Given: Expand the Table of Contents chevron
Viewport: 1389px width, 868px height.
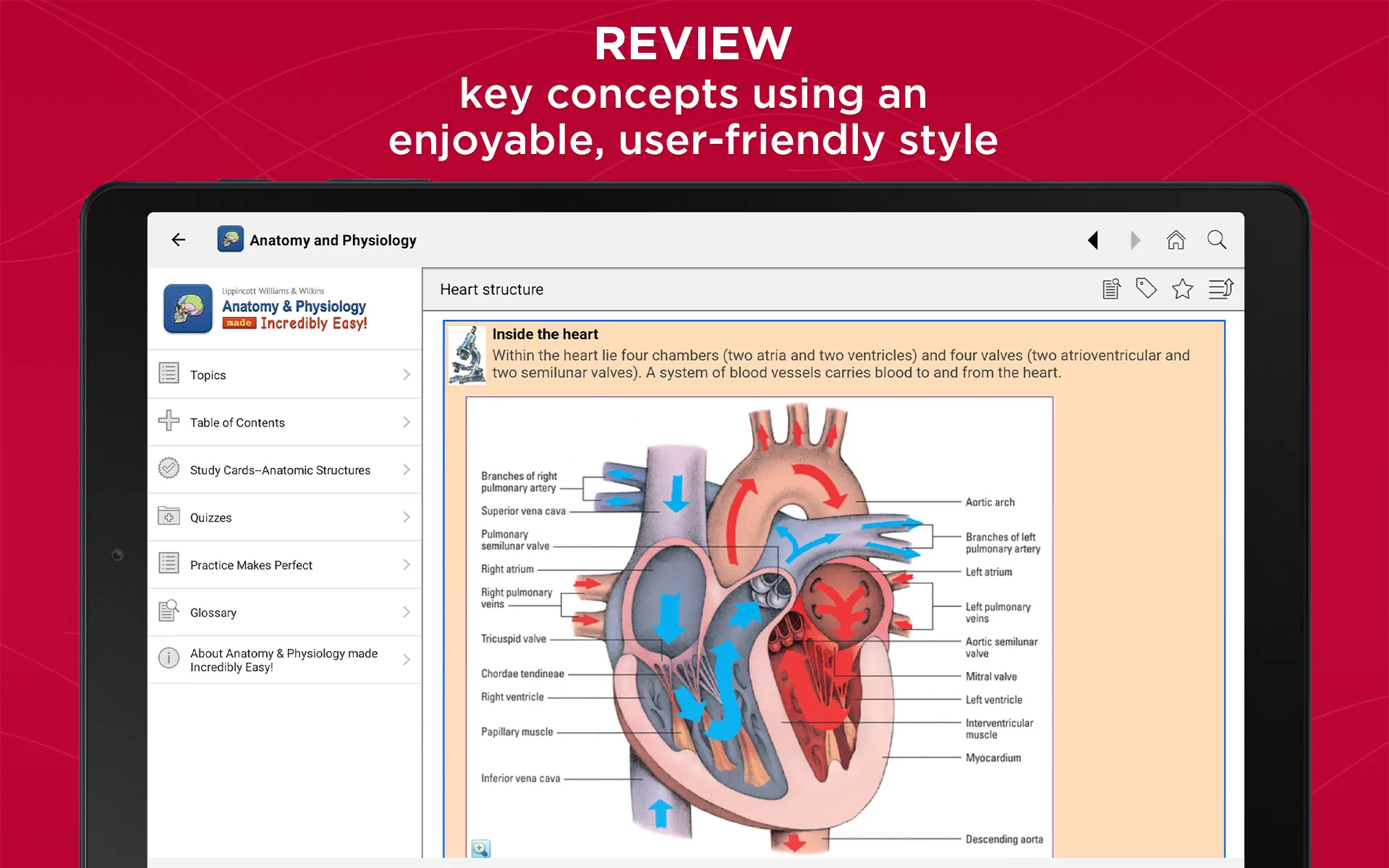Looking at the screenshot, I should click(407, 422).
